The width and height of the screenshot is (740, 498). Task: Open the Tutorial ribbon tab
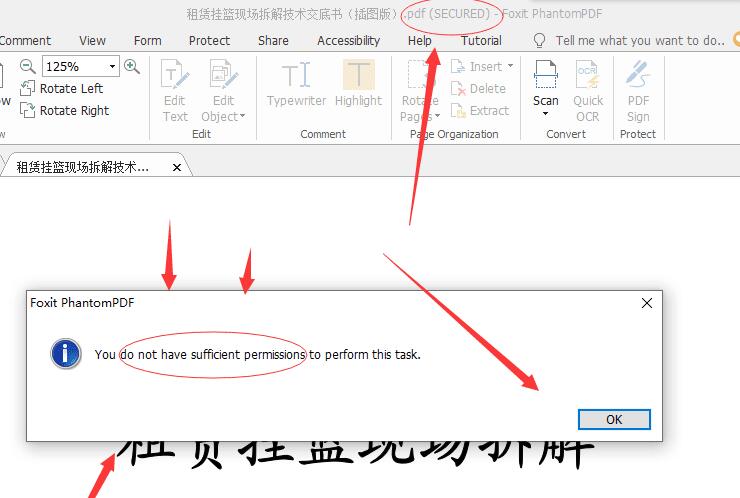click(x=481, y=41)
